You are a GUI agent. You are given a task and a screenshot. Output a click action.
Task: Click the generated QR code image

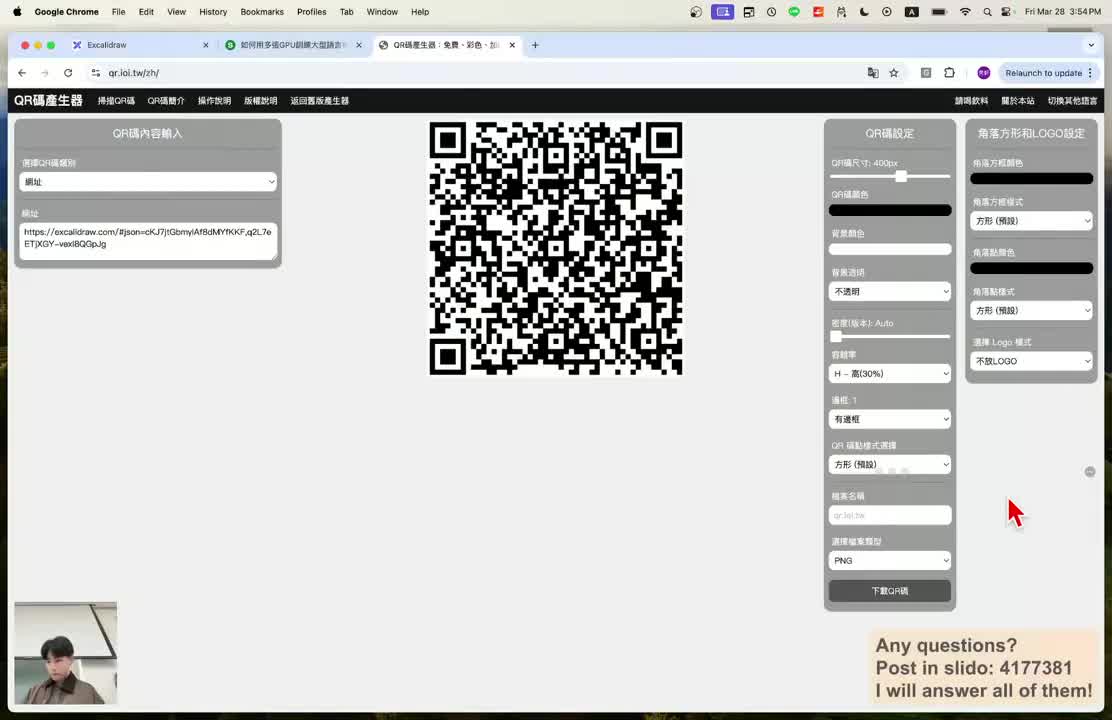coord(556,248)
